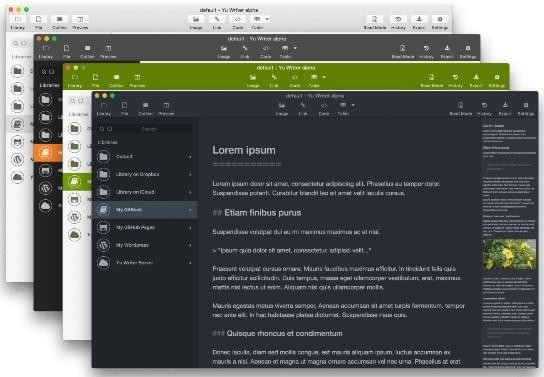
Task: Expand the Yu Writer Server chevron
Action: click(x=190, y=263)
